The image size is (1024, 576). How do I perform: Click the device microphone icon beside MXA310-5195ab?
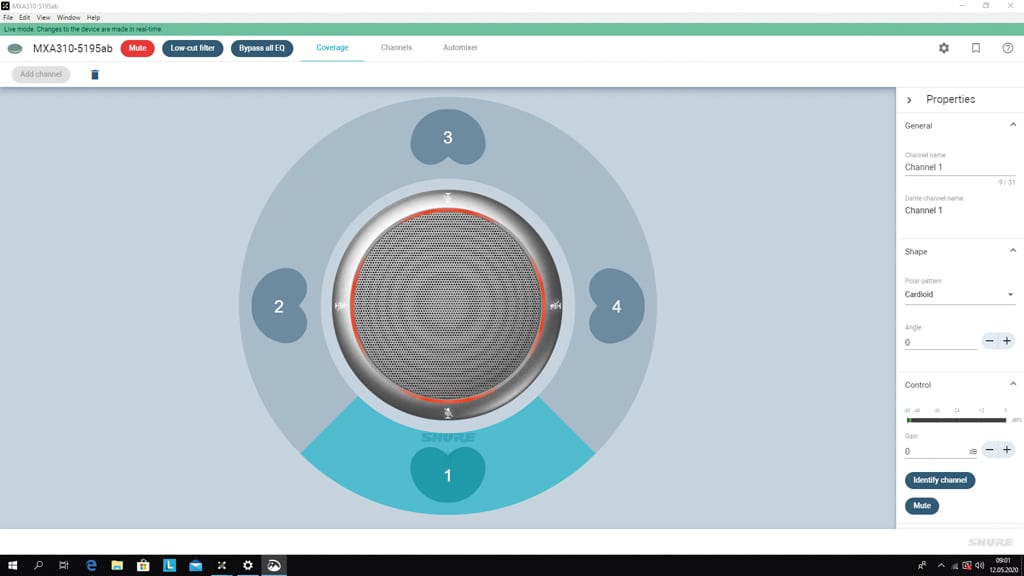(14, 48)
